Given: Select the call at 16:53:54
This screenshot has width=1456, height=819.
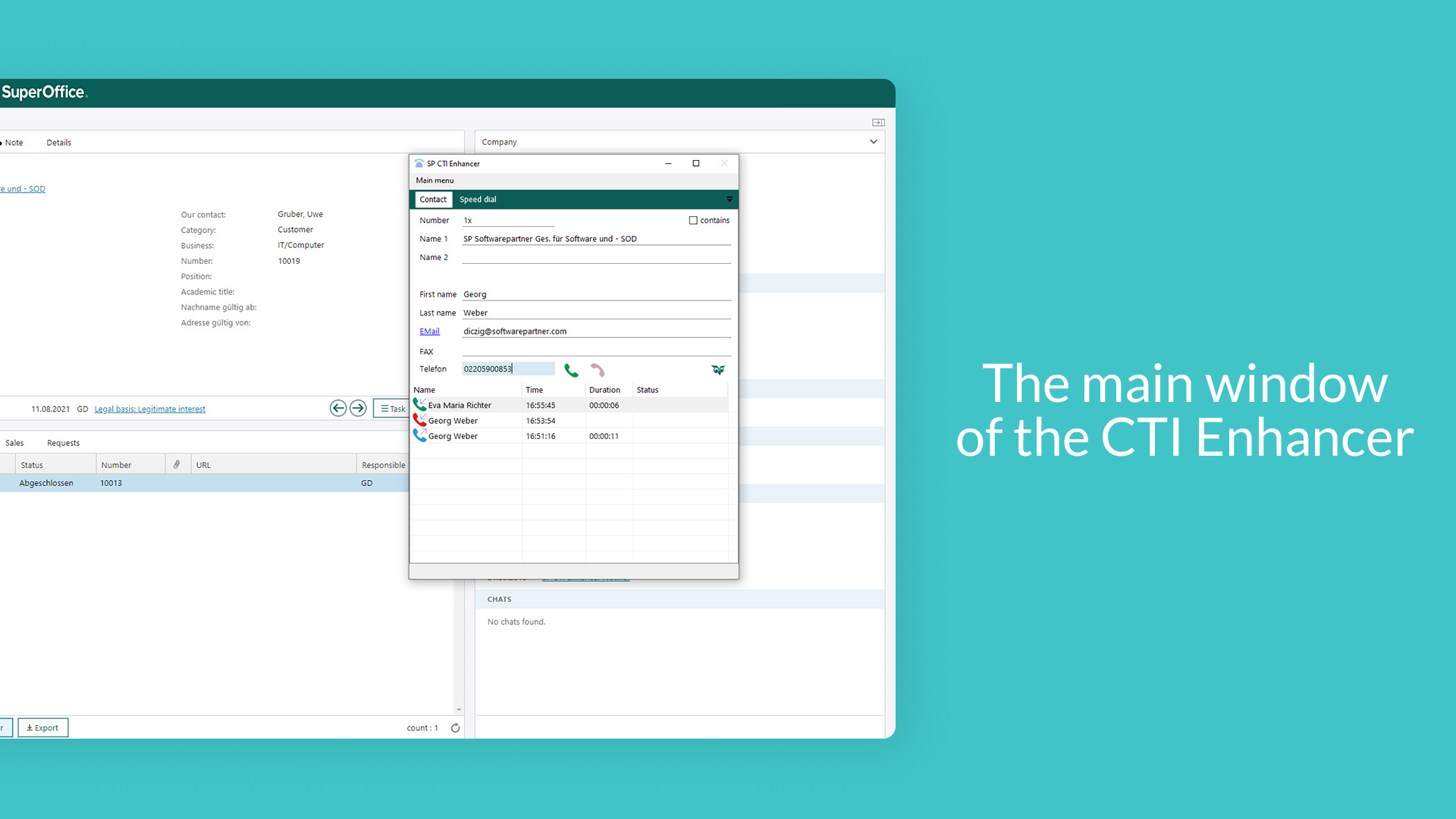Looking at the screenshot, I should (570, 420).
